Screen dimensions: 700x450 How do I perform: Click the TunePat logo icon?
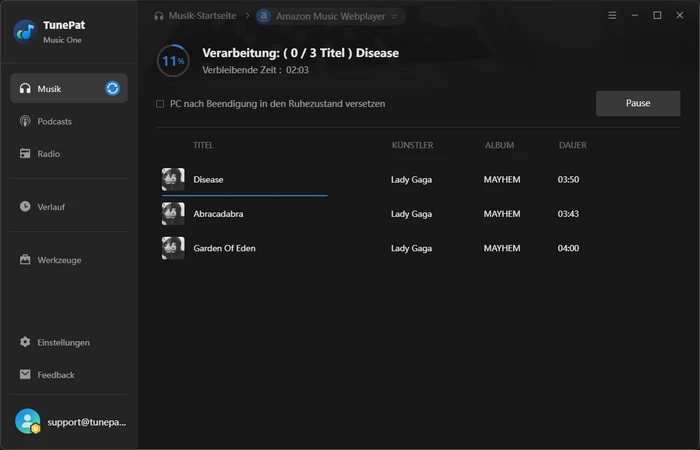(x=25, y=31)
